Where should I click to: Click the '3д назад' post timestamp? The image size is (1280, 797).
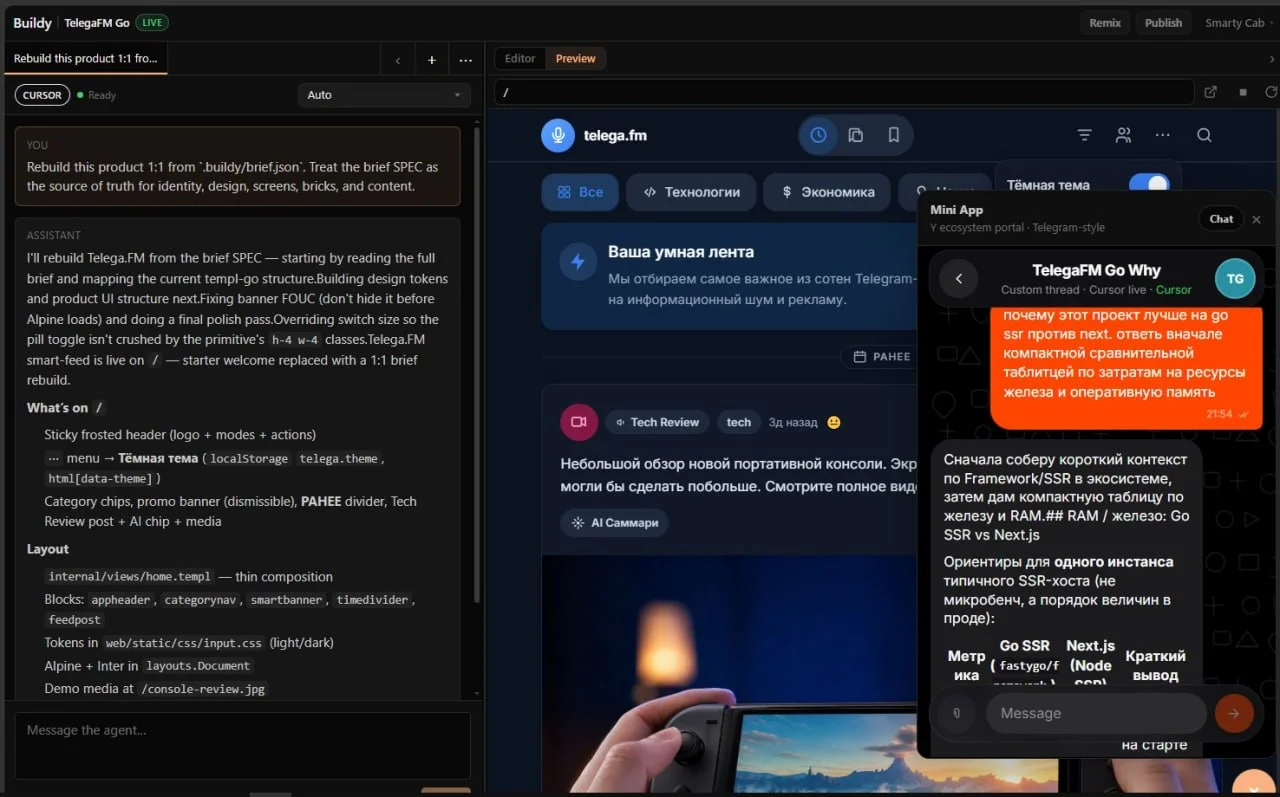(x=793, y=423)
